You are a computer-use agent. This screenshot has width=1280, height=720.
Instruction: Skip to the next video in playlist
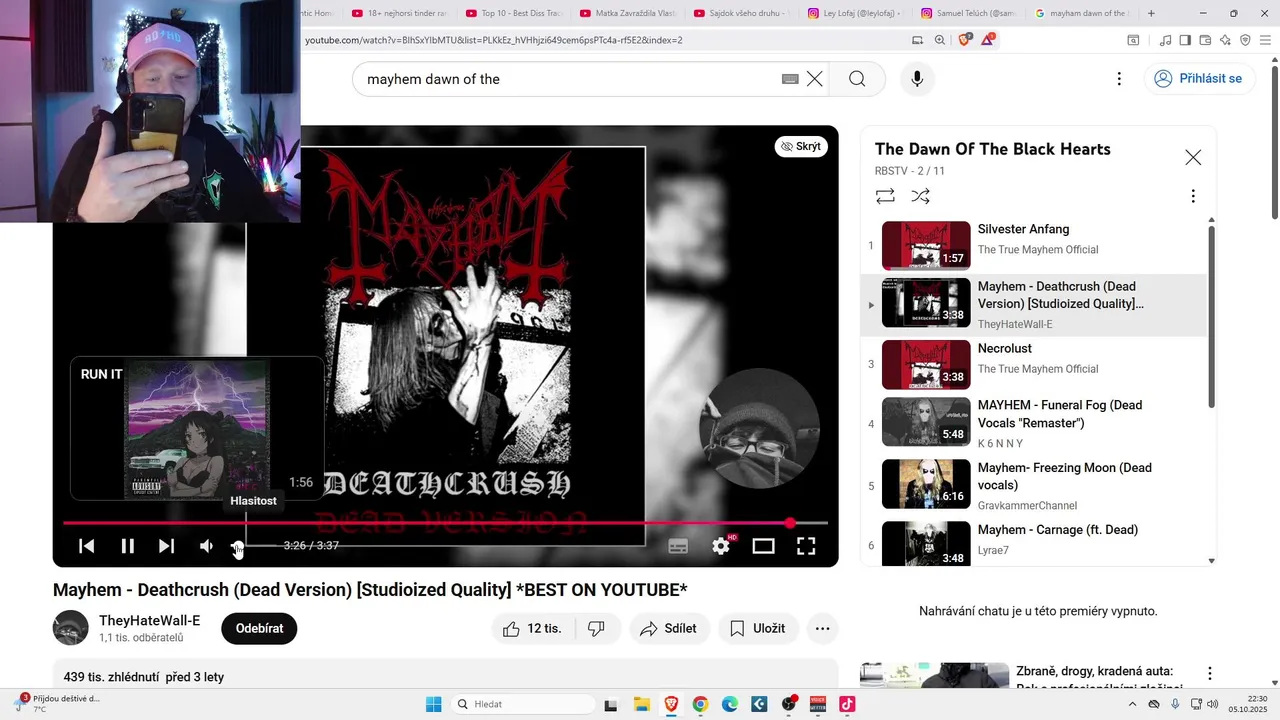[167, 546]
